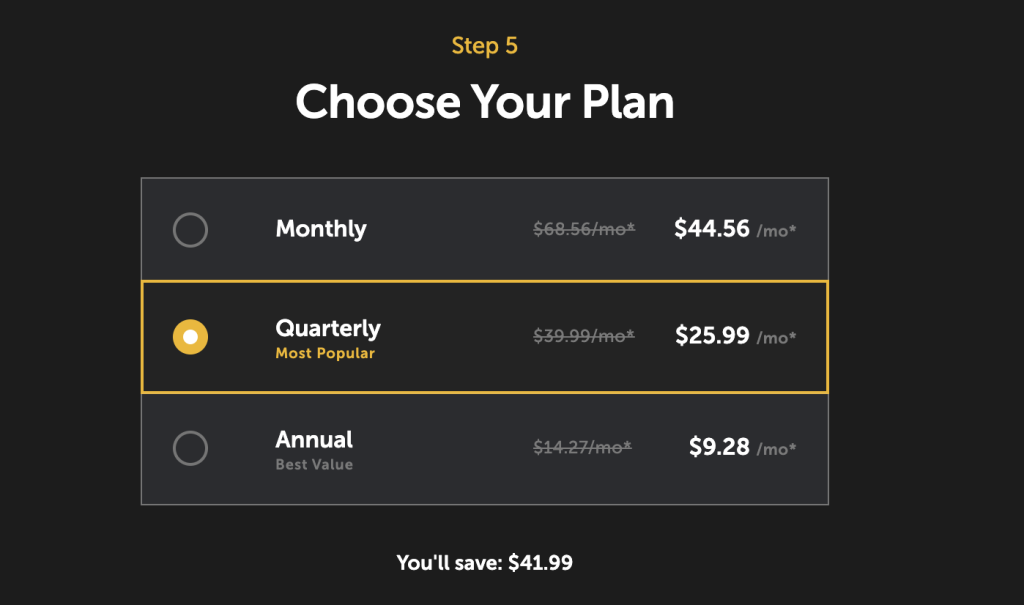Click the crossed-out $14.27/mo price
The height and width of the screenshot is (605, 1024).
pyautogui.click(x=583, y=448)
